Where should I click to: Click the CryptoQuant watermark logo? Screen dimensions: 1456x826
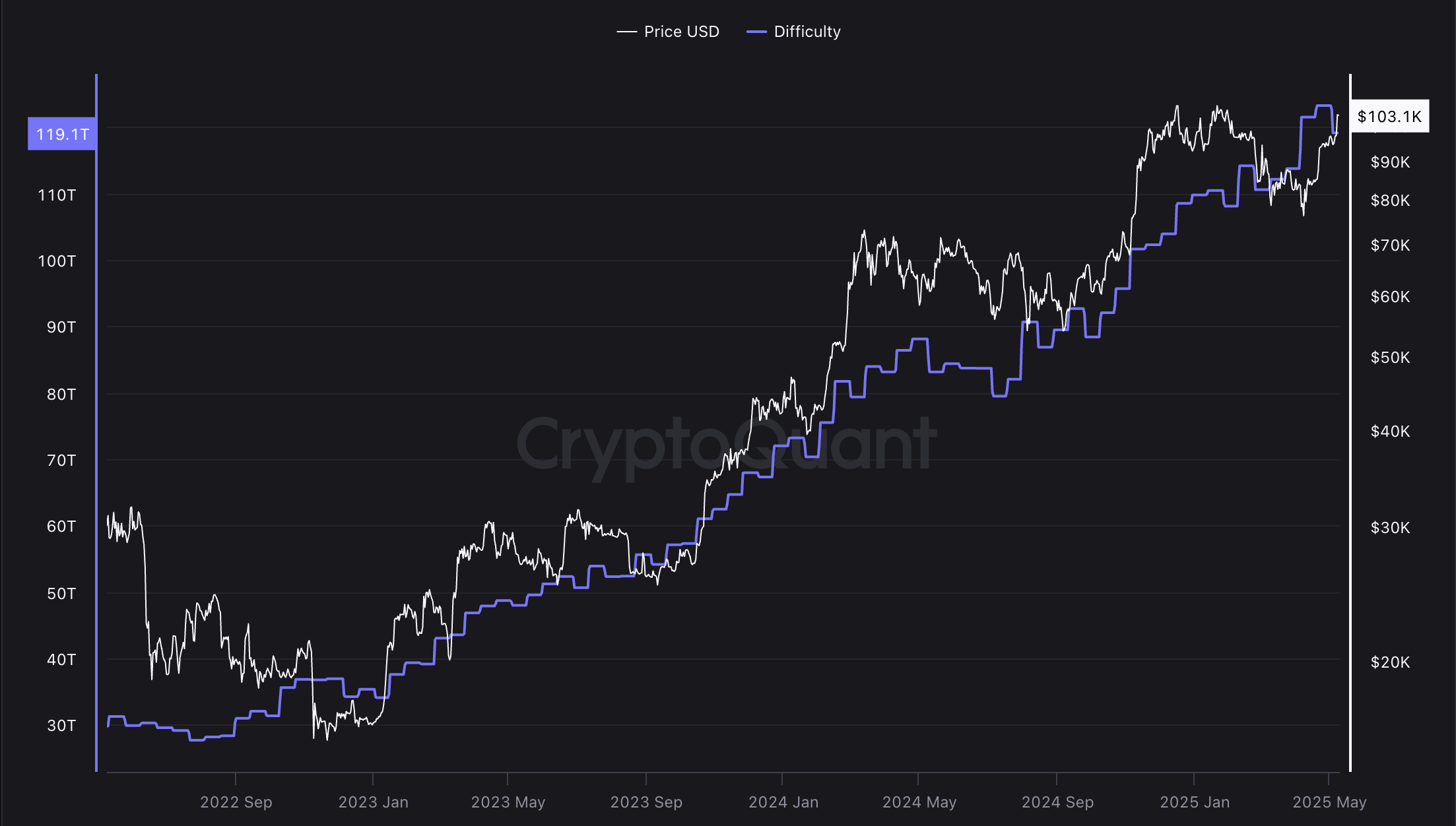coord(726,443)
